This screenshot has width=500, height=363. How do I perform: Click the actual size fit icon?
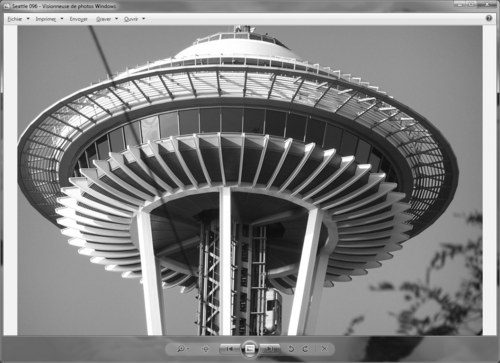click(206, 349)
